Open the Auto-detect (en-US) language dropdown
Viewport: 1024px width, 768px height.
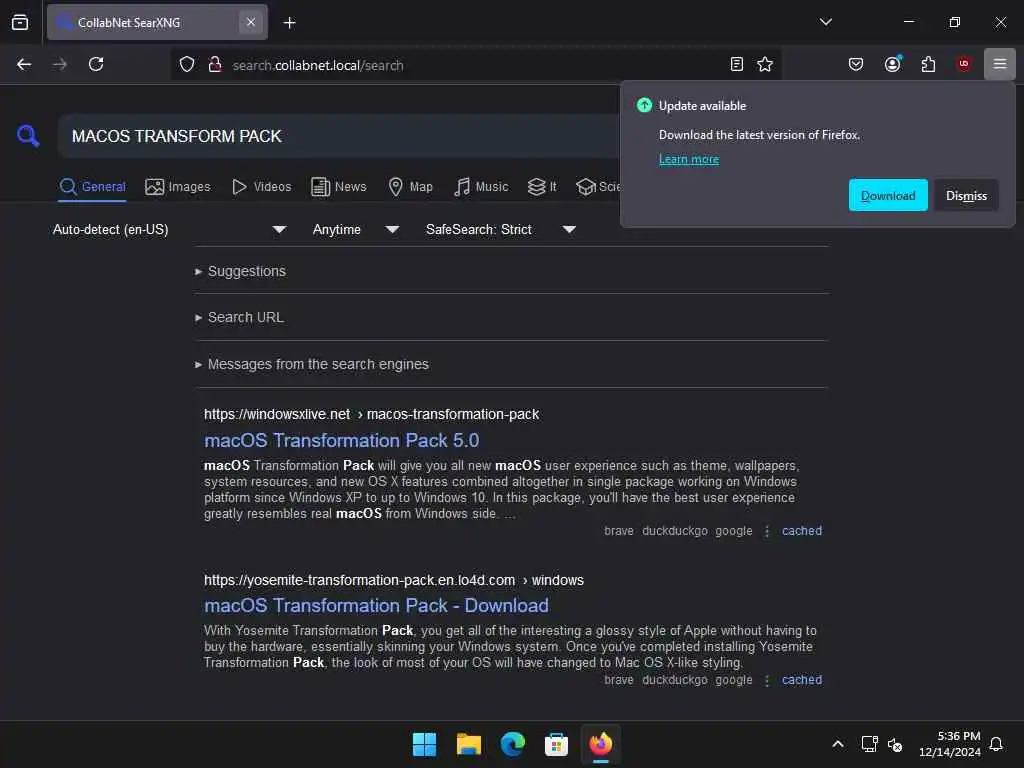click(x=169, y=229)
